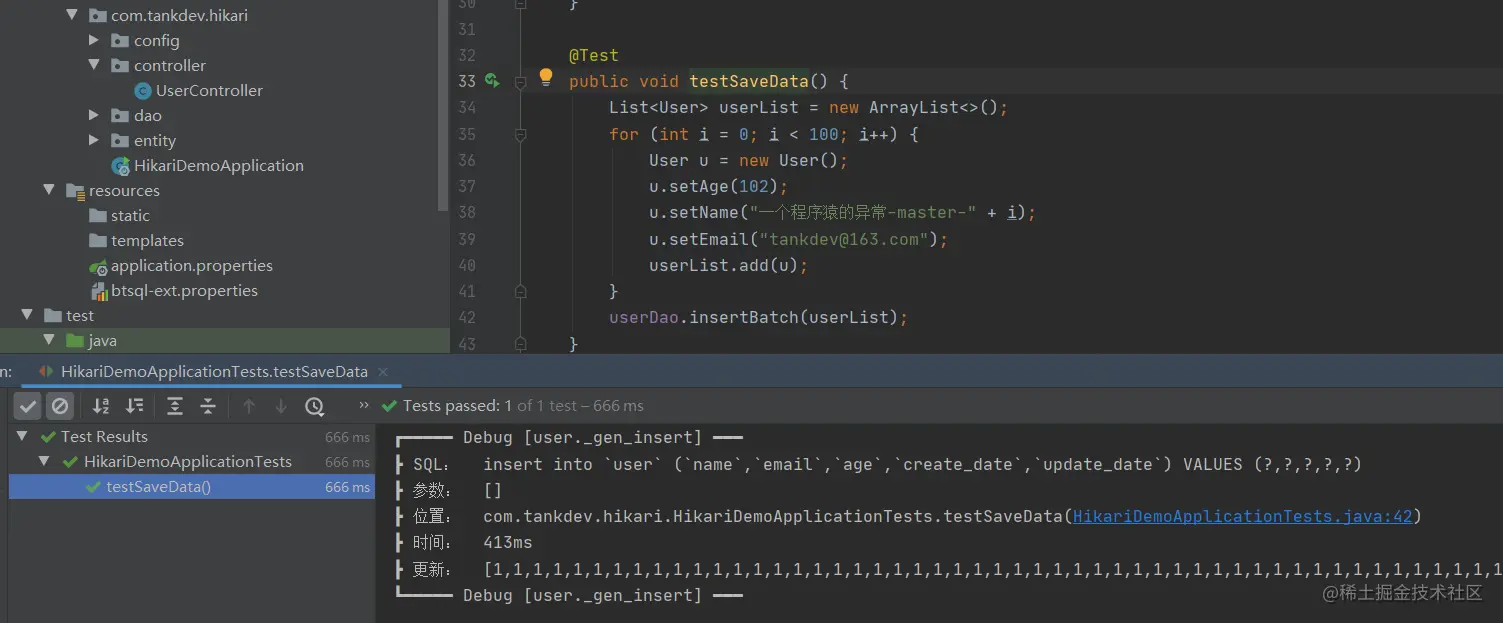This screenshot has width=1503, height=623.
Task: Expand the dao package
Action: pos(94,115)
